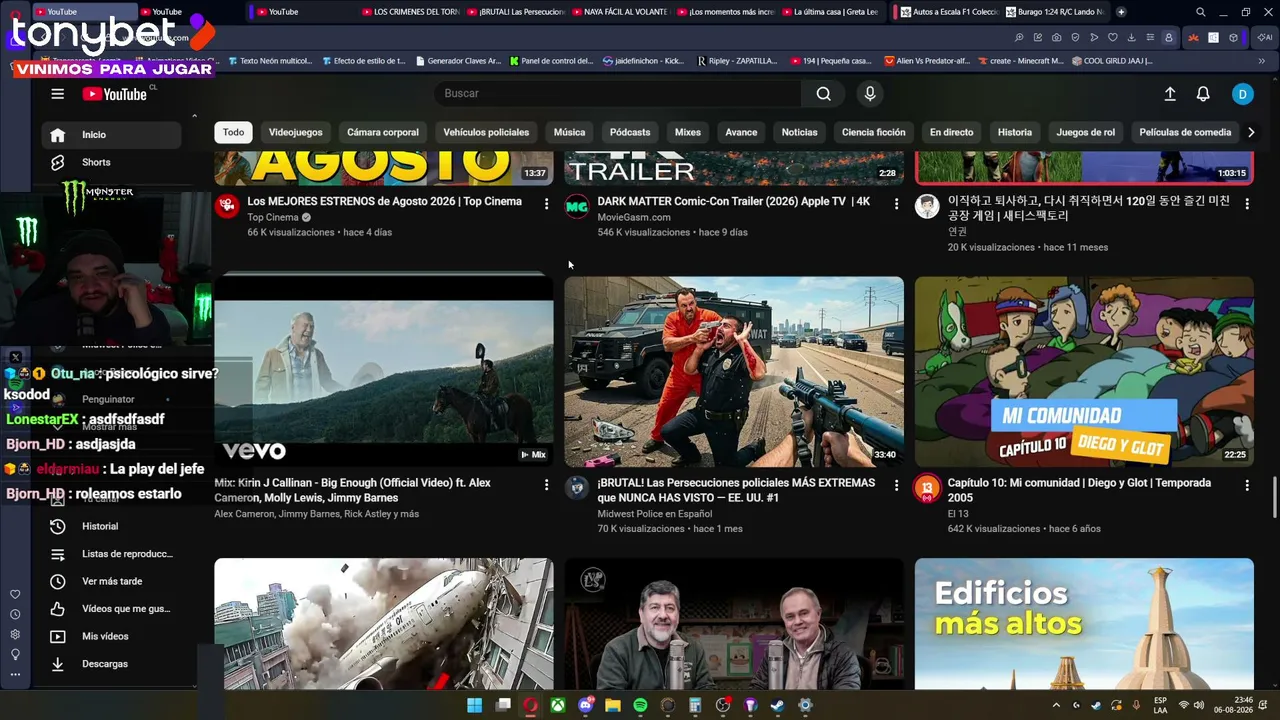Open the MovieGasm.com channel link
Screen dimensions: 1280x720
[634, 217]
